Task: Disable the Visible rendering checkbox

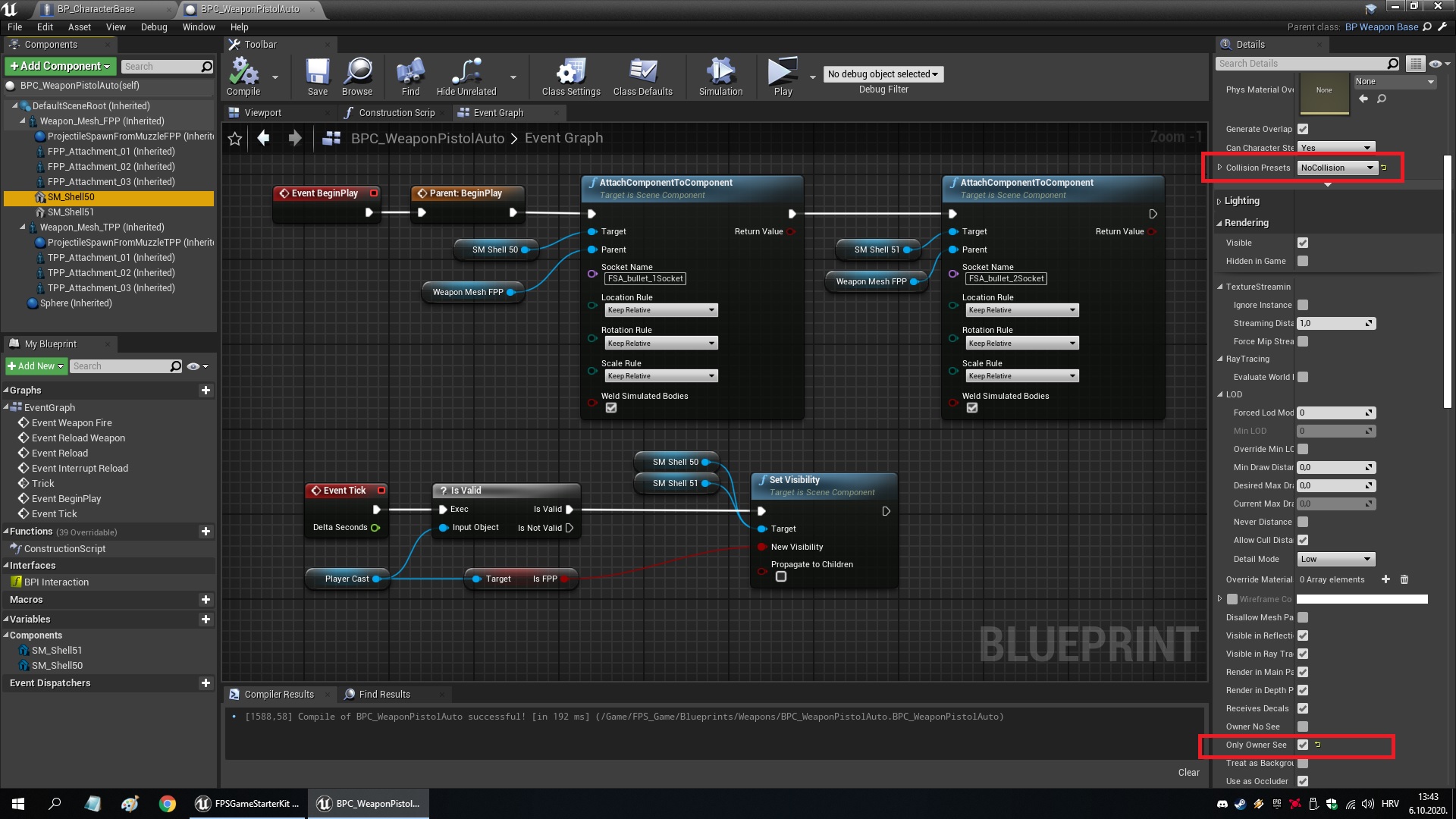Action: pyautogui.click(x=1303, y=243)
